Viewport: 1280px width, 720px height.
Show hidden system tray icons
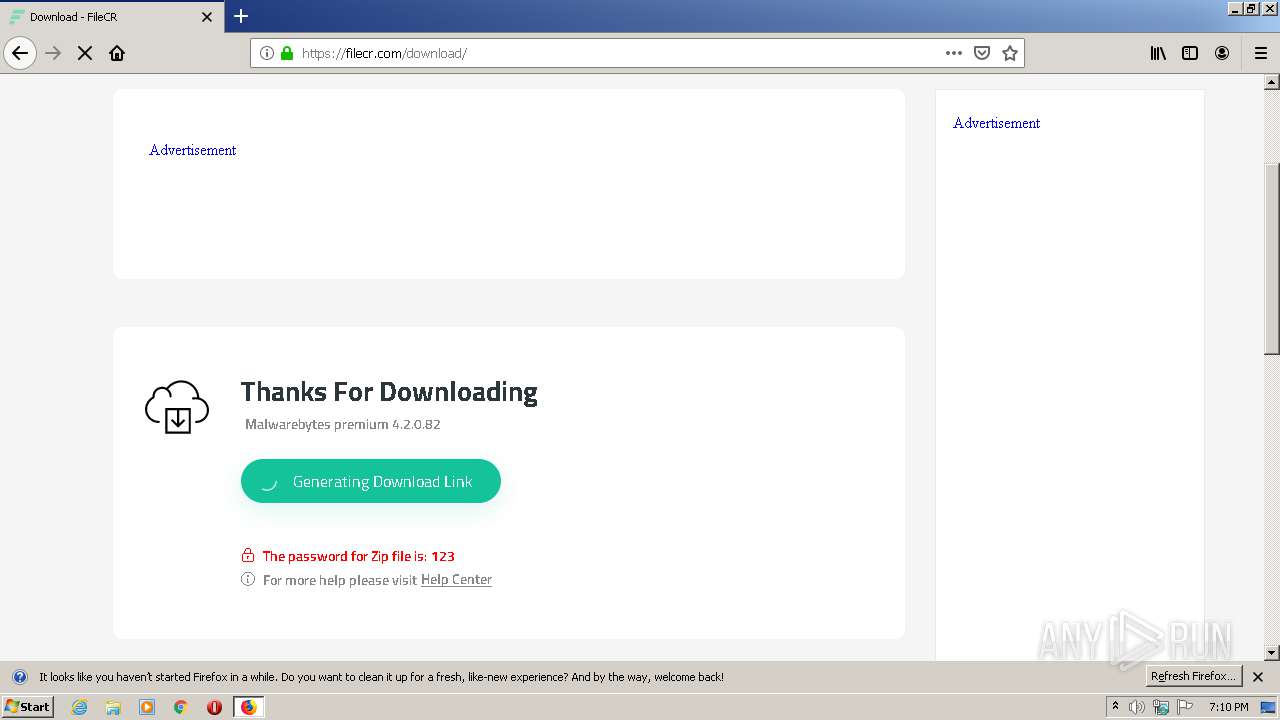click(1115, 707)
